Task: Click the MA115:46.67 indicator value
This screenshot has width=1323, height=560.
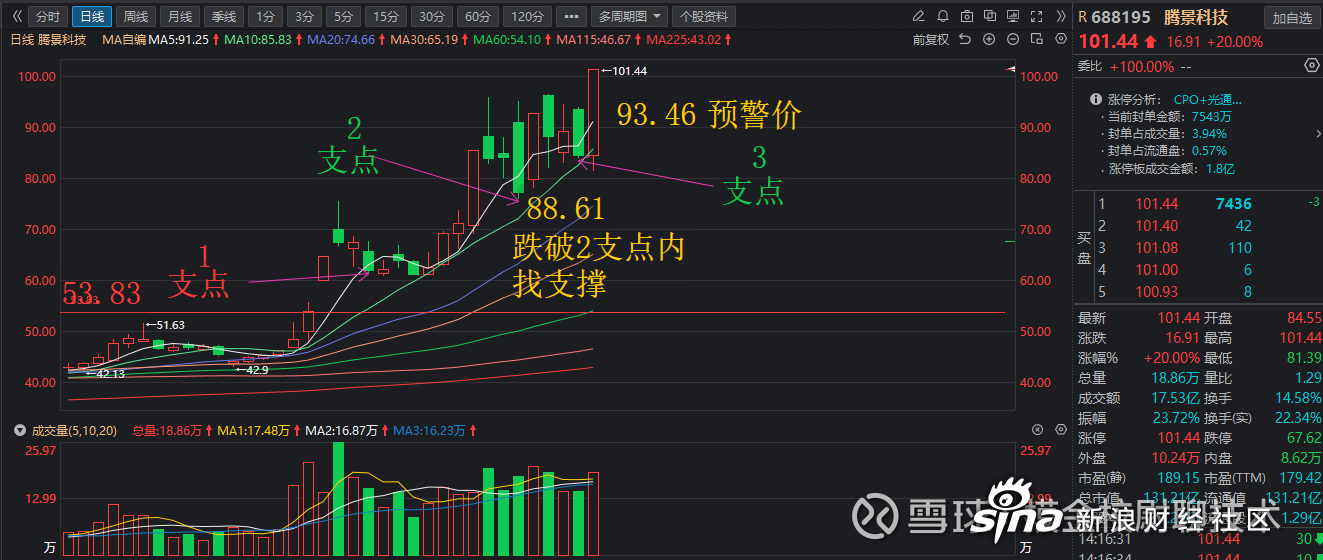Action: click(x=593, y=39)
